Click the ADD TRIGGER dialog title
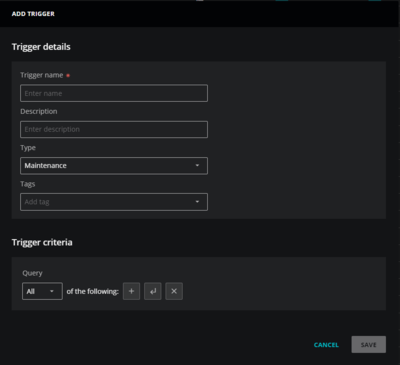The image size is (400, 365). (x=33, y=14)
